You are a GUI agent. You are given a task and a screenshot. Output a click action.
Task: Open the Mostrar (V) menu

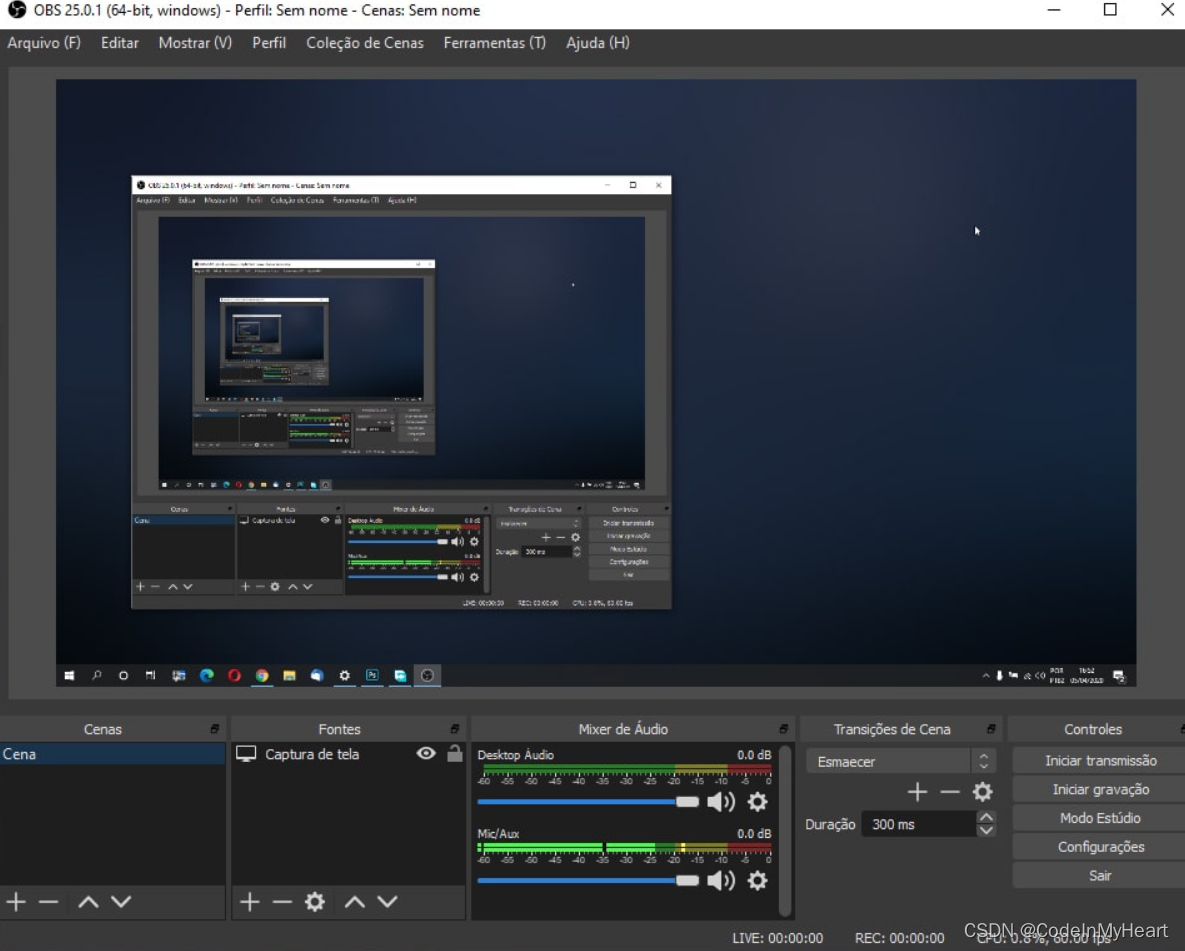(x=195, y=43)
